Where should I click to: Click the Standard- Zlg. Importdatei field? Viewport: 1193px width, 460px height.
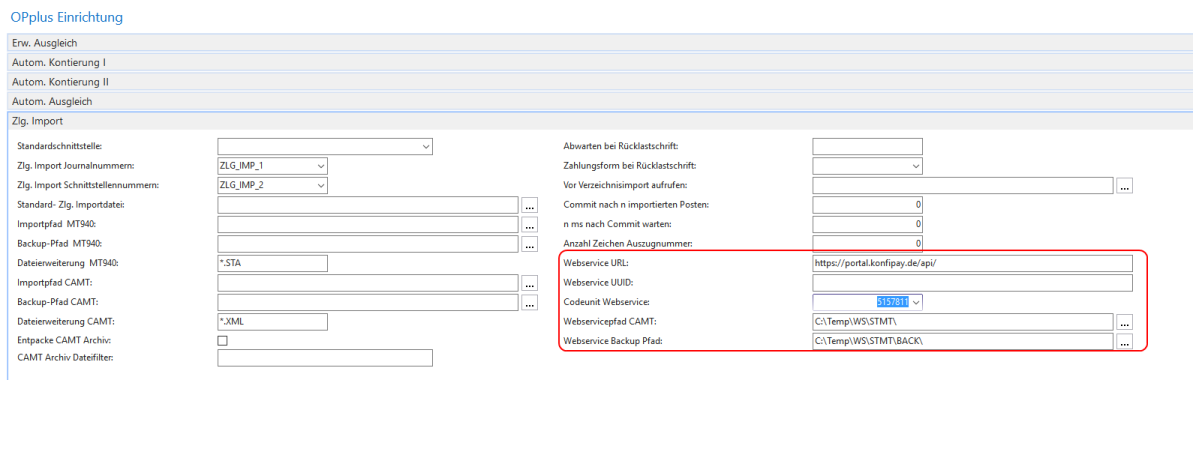pyautogui.click(x=368, y=205)
